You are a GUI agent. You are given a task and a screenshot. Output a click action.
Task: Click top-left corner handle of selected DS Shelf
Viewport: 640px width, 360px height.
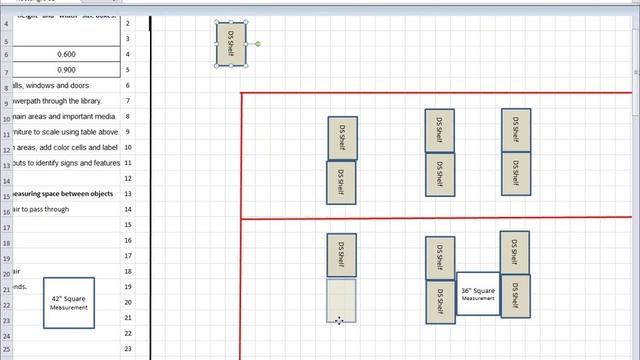(x=216, y=22)
